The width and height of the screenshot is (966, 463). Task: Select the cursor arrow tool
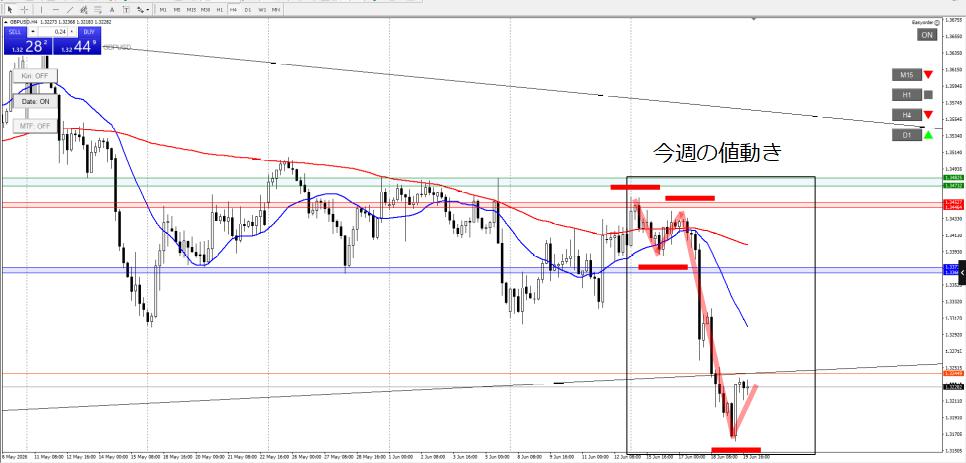click(10, 9)
